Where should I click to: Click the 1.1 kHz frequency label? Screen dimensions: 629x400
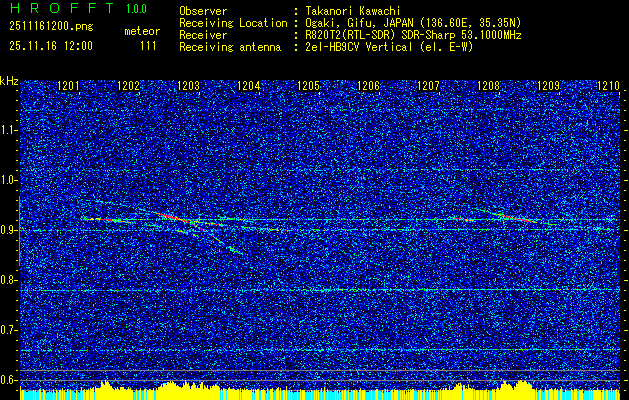[8, 130]
